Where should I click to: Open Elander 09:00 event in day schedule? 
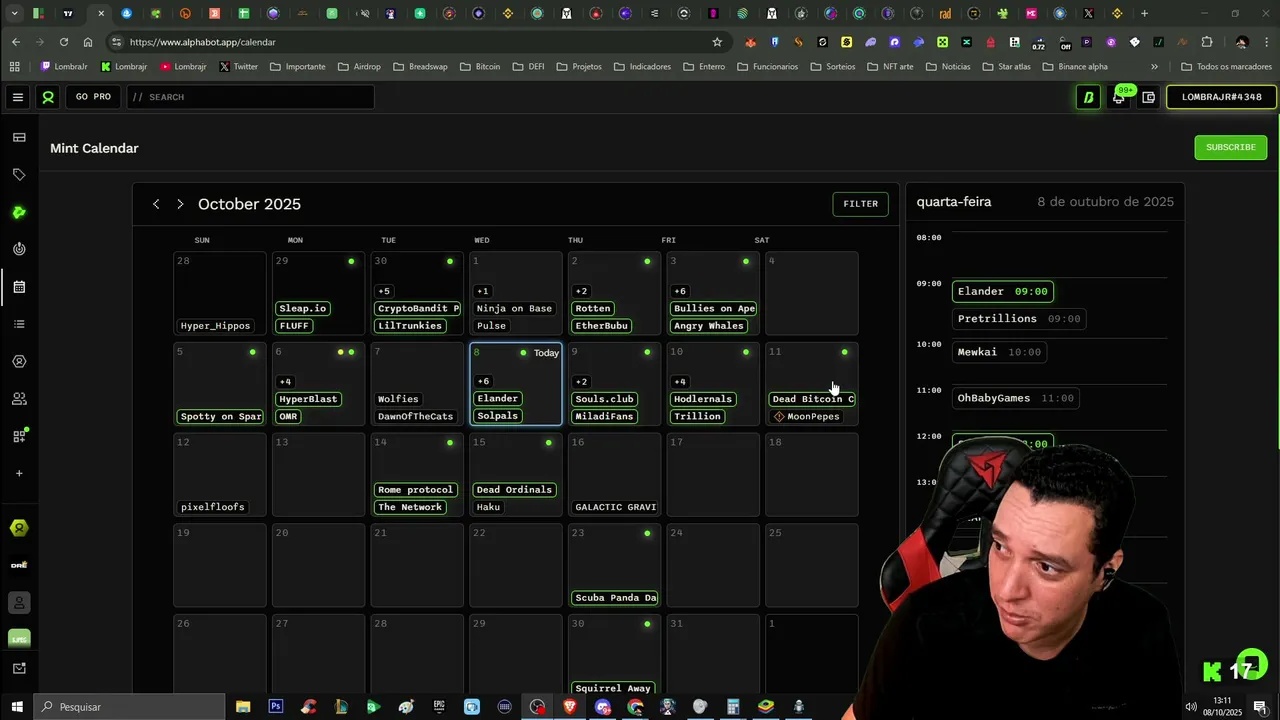click(1002, 291)
